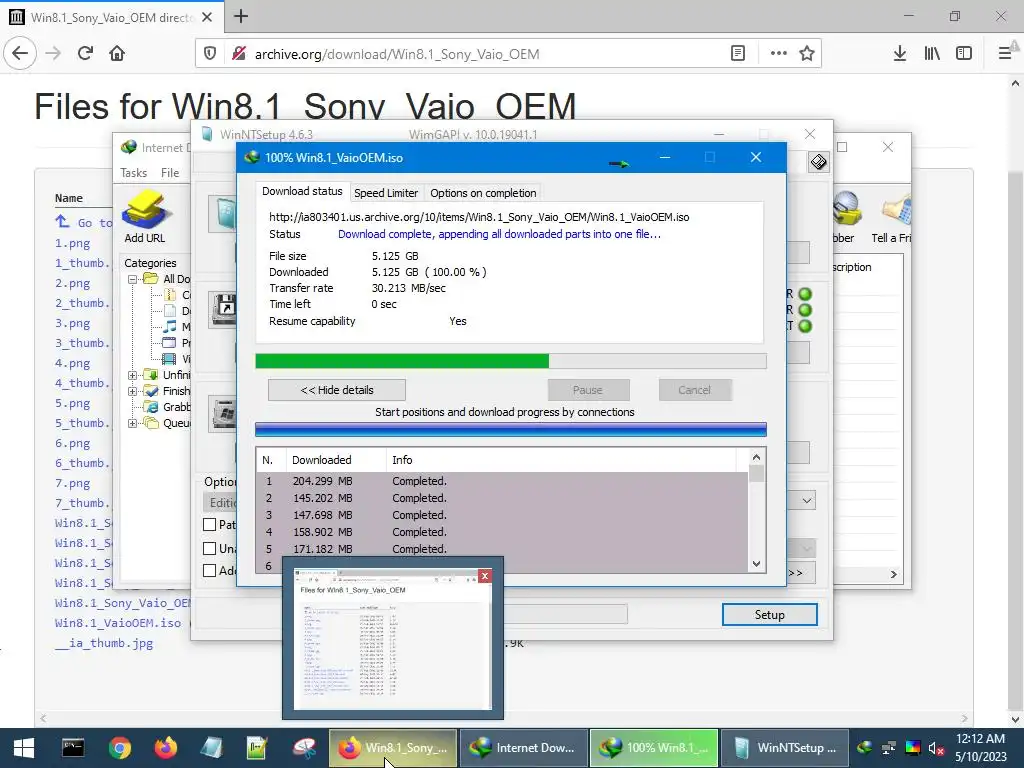Check the 'Pat' checkbox in WinNTSetup options
The height and width of the screenshot is (768, 1024).
tap(210, 524)
